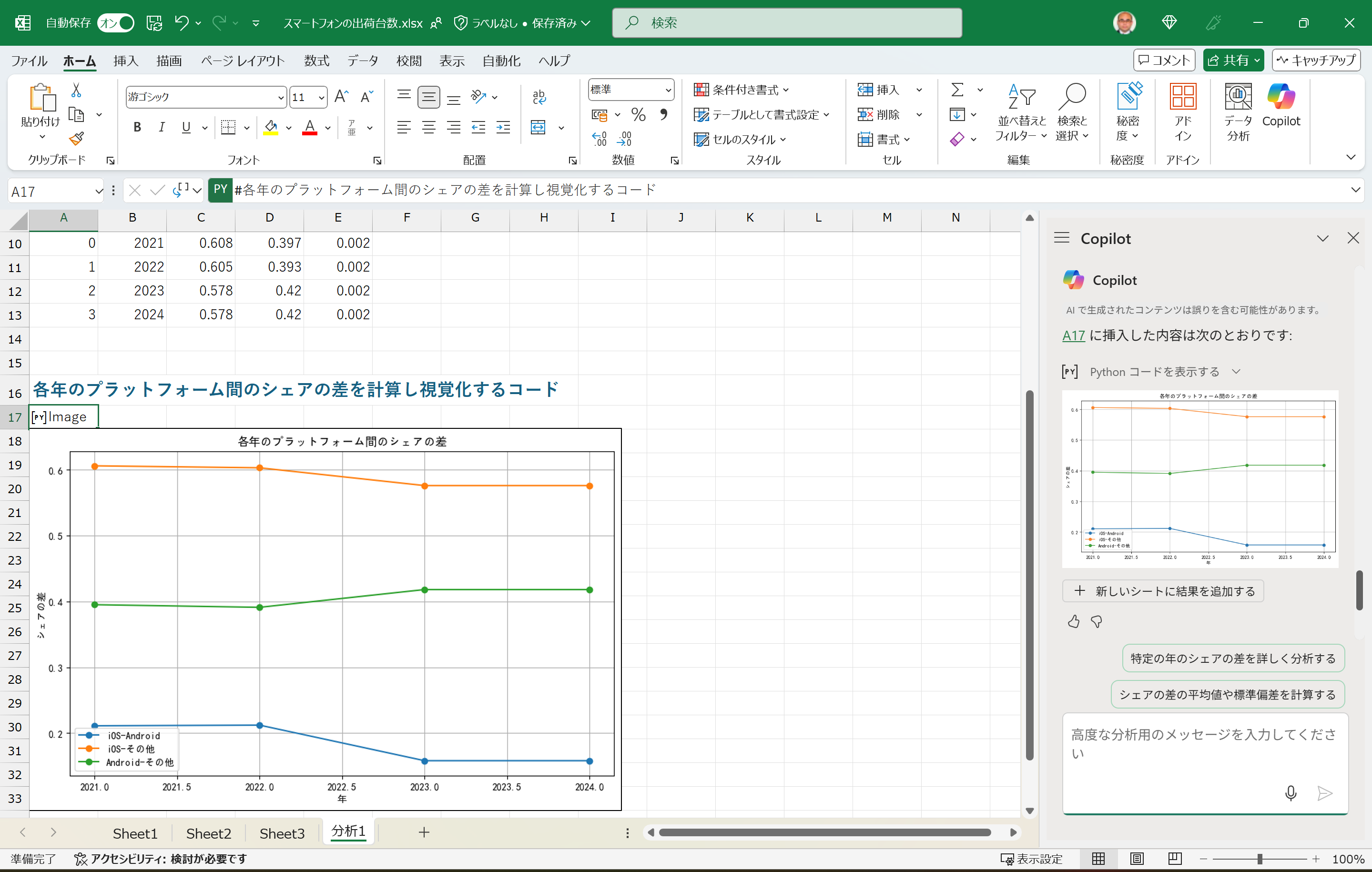
Task: Click the AutoSum (Σ) icon
Action: coord(959,90)
